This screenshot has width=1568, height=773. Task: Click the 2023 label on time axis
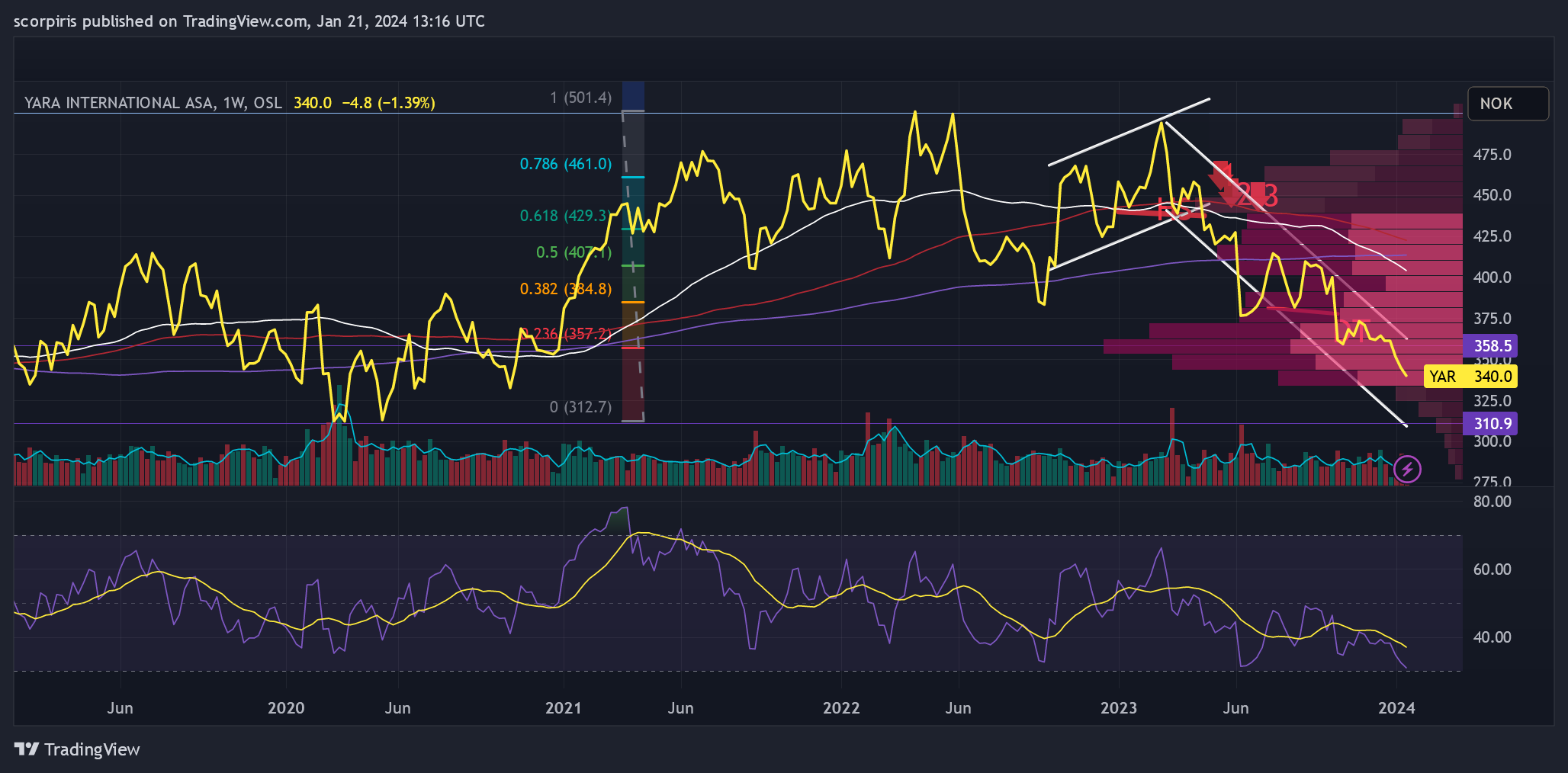[1119, 708]
